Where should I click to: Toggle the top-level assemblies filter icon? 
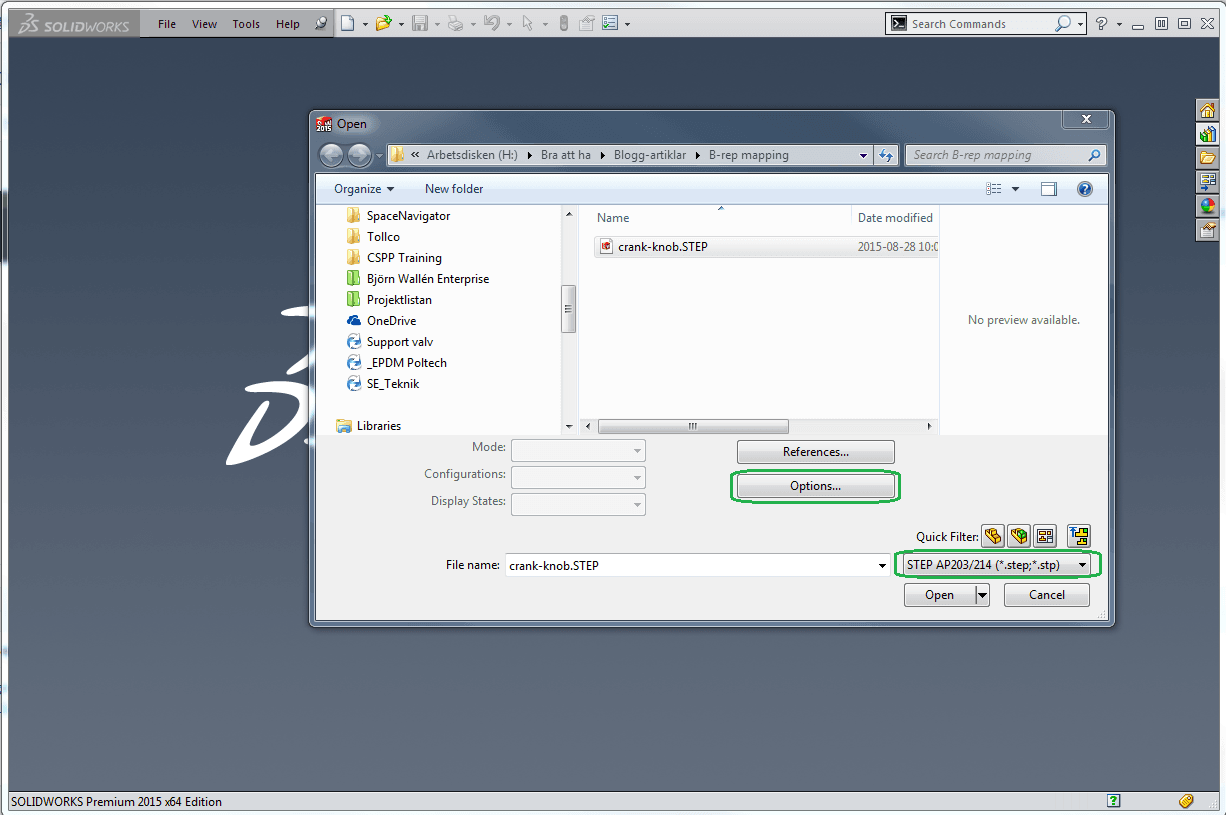coord(1078,536)
